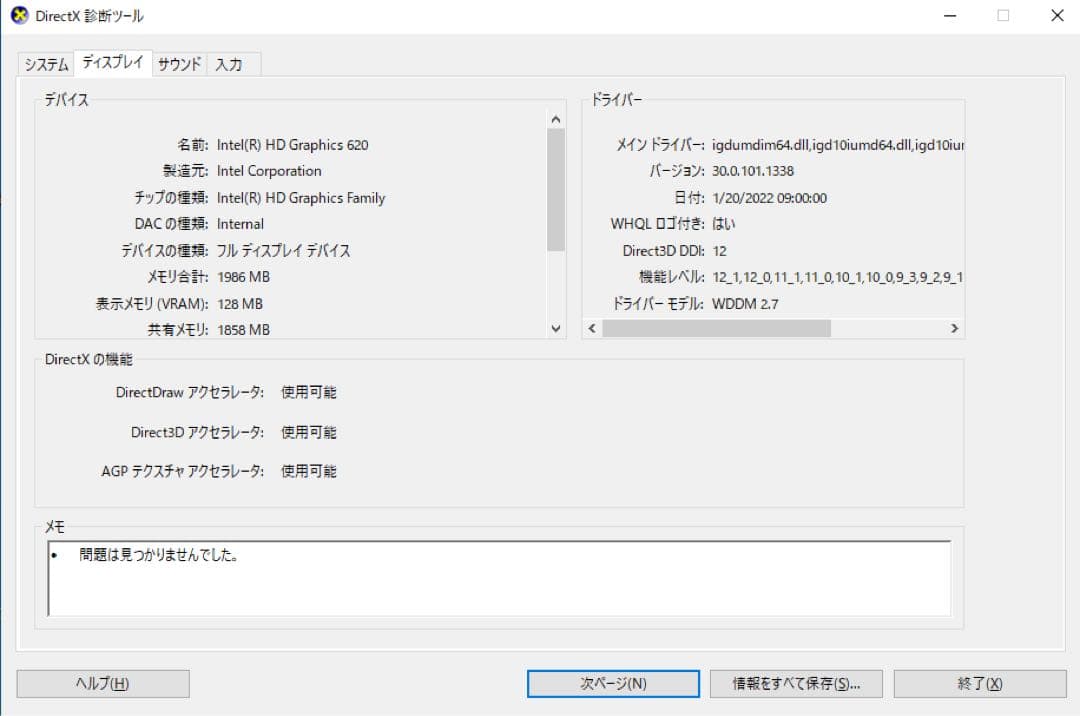Click the 表示メモリ (VRAM) value text

click(238, 303)
